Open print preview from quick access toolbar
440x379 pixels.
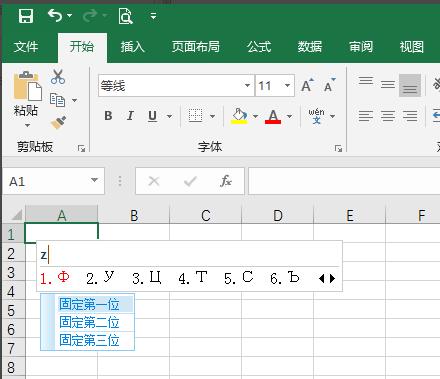(126, 16)
